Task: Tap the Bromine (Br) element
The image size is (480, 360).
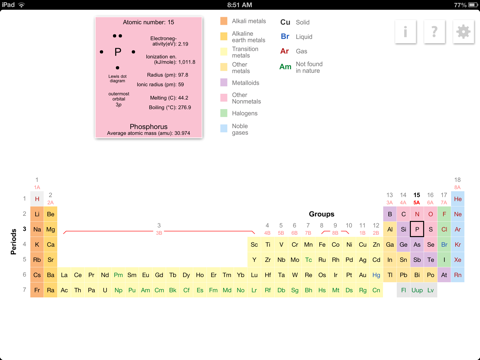Action: (444, 245)
